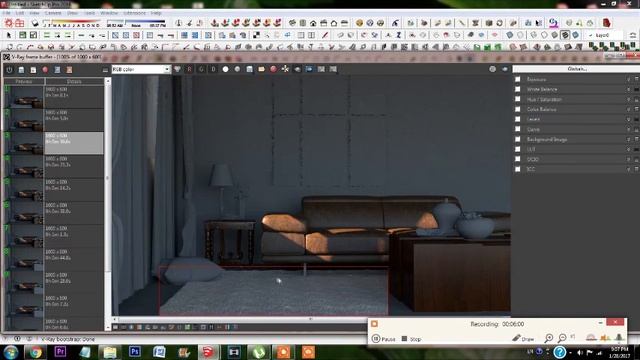Screen dimensions: 640x360
Task: Open Photoshop from the taskbar
Action: click(134, 352)
